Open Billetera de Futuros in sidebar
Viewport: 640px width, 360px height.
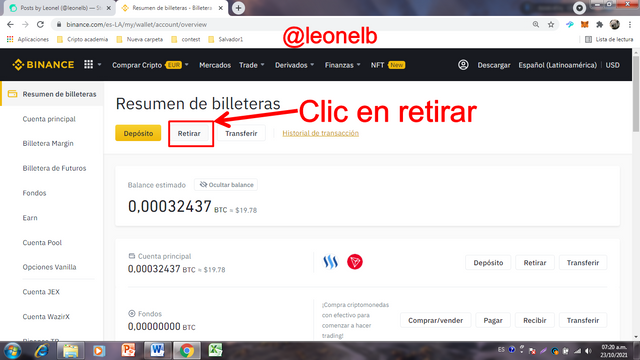[x=54, y=168]
